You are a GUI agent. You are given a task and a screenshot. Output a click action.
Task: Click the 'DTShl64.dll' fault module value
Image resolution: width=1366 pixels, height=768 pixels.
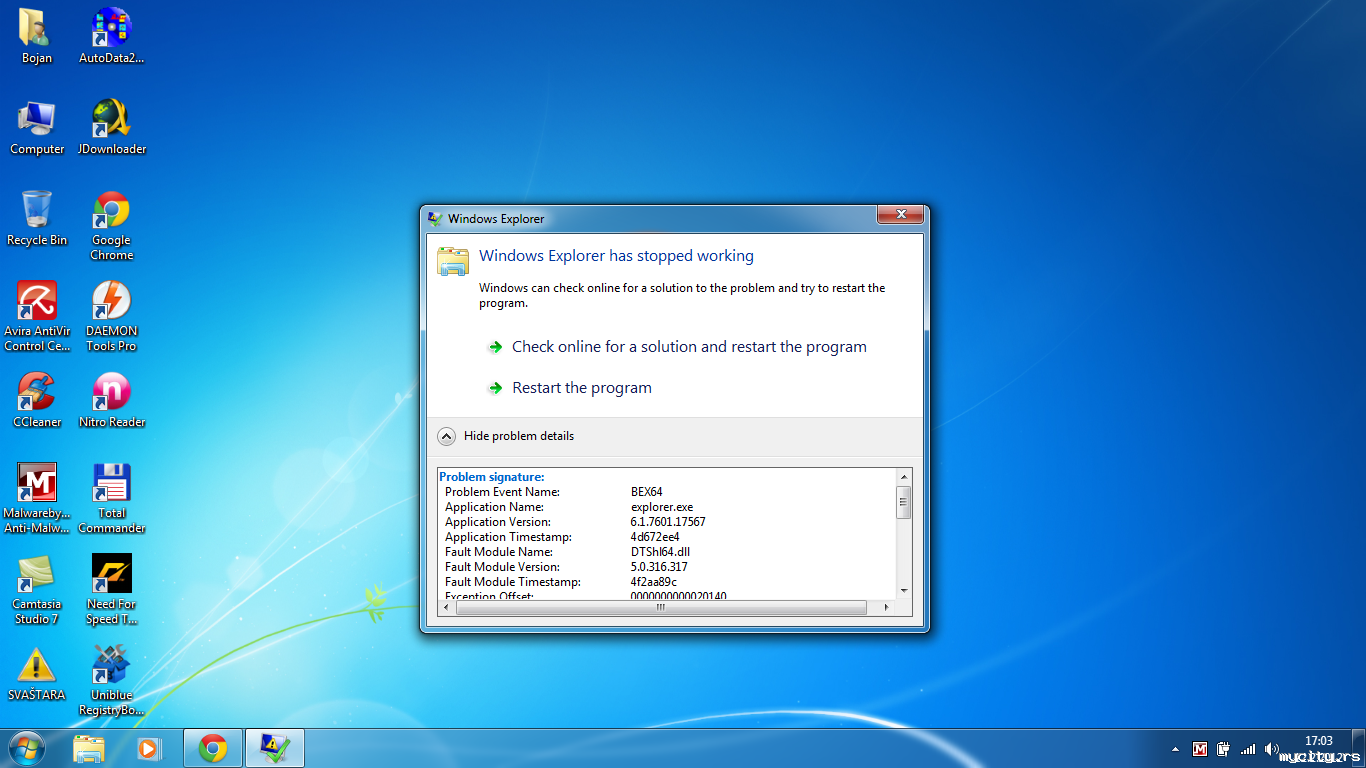point(660,552)
